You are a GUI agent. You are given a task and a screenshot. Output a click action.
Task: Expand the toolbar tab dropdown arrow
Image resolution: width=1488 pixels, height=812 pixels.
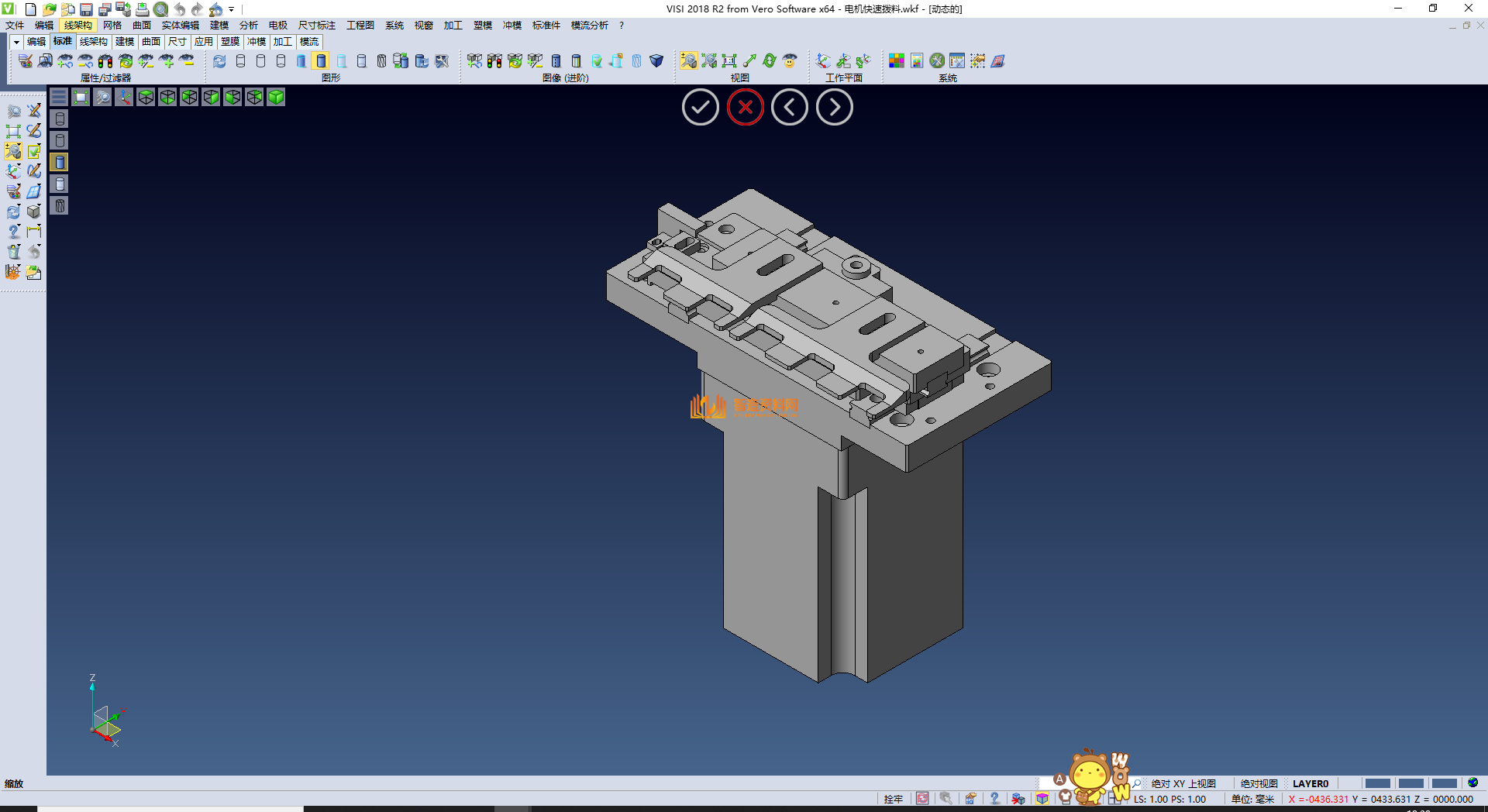pyautogui.click(x=16, y=42)
